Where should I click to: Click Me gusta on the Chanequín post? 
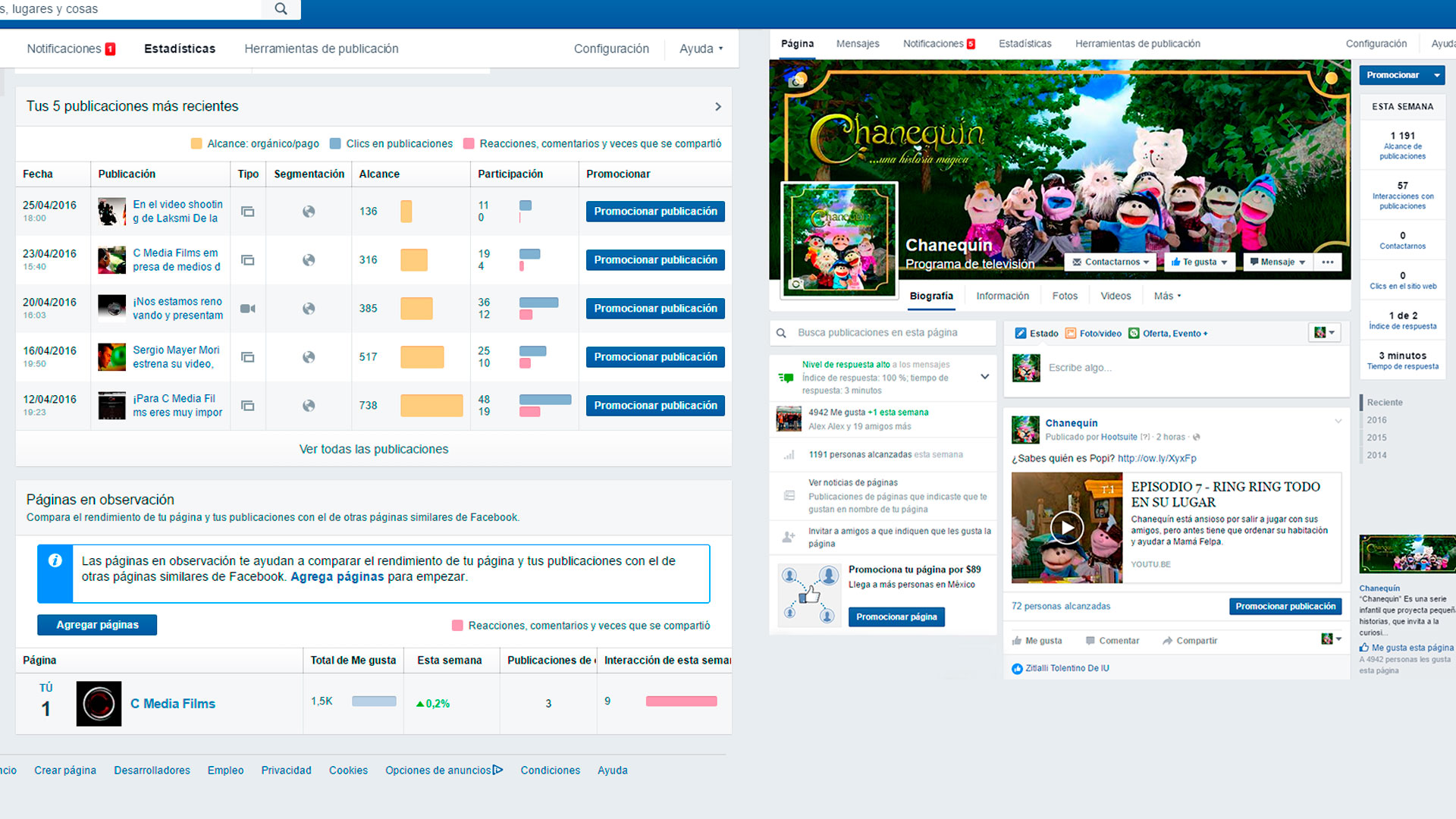coord(1037,641)
